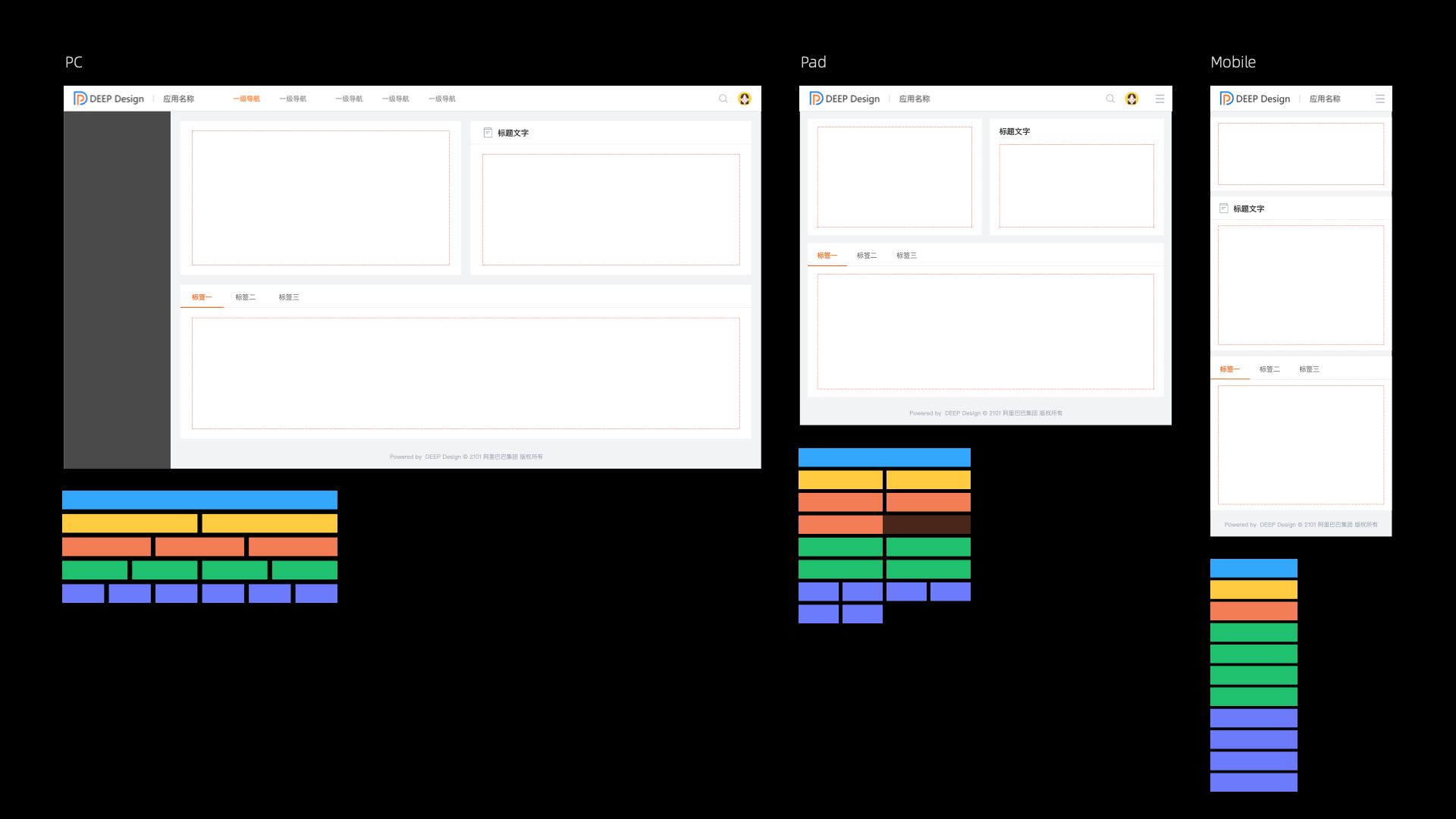
Task: Click the PC footer DEEP Design text
Action: click(443, 457)
